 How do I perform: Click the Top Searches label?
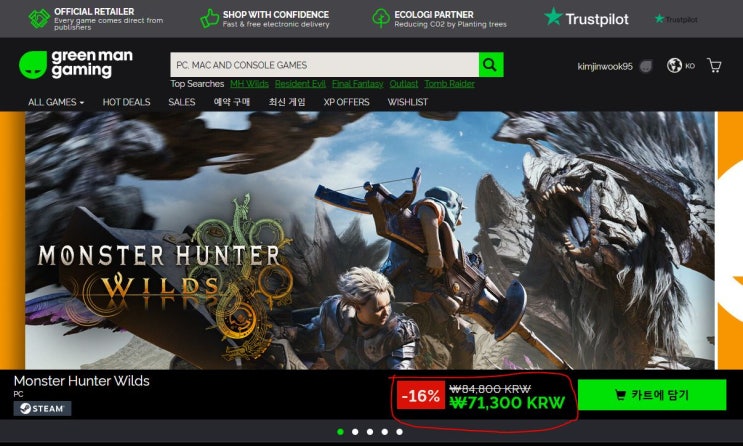[197, 84]
